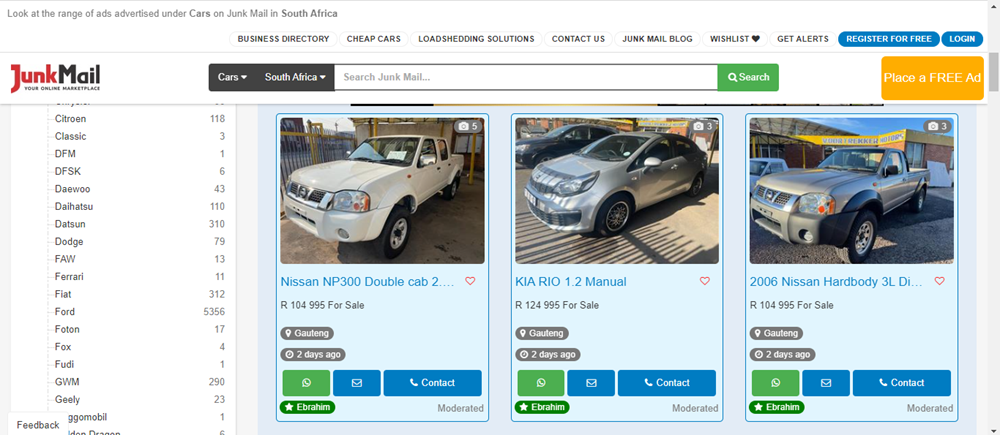Select Ford in the makes list
The height and width of the screenshot is (435, 1000).
pos(65,312)
